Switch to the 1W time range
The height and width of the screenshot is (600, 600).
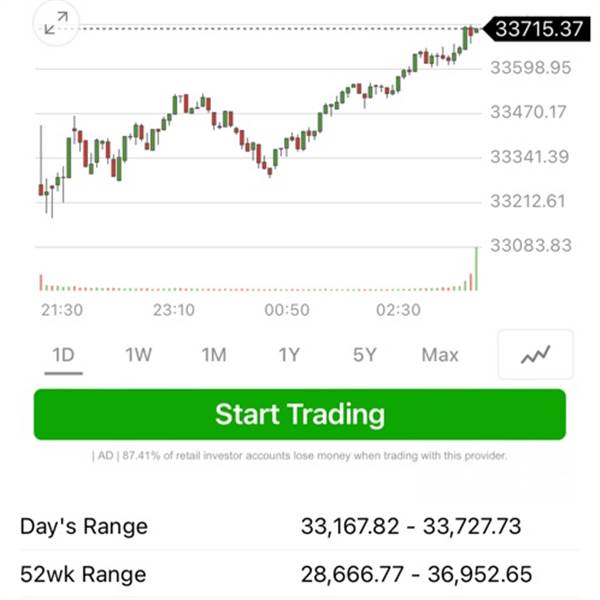pos(139,355)
